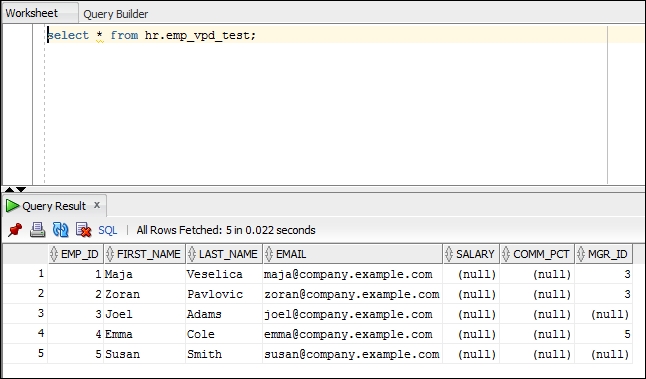This screenshot has width=646, height=379.
Task: Click the red pin icon in the results toolbar
Action: [15, 230]
